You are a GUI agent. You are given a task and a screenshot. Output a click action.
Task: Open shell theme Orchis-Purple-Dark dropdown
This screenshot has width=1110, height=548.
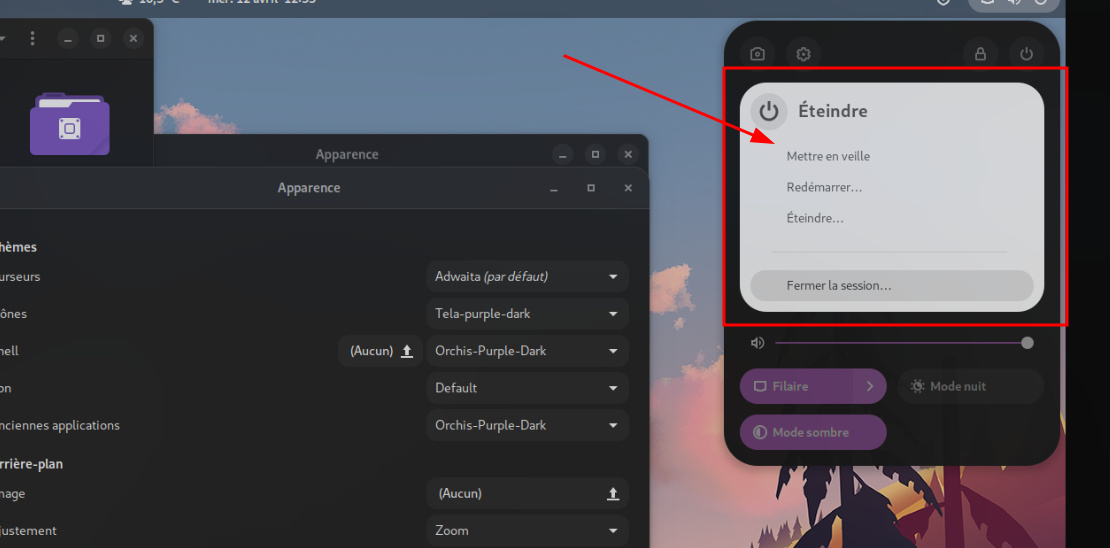[x=527, y=350]
